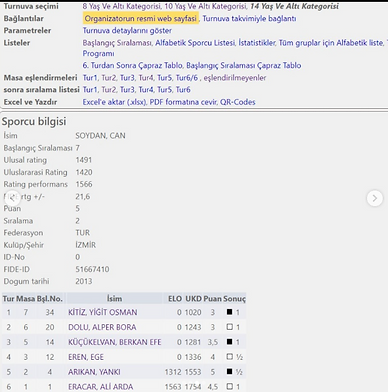Open Programı link
The width and height of the screenshot is (388, 392).
tap(98, 54)
